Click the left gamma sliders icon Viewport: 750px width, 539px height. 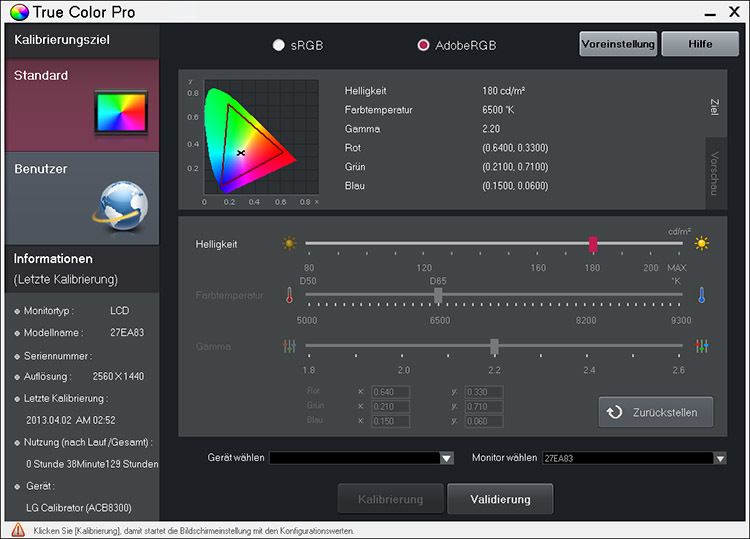pyautogui.click(x=289, y=346)
